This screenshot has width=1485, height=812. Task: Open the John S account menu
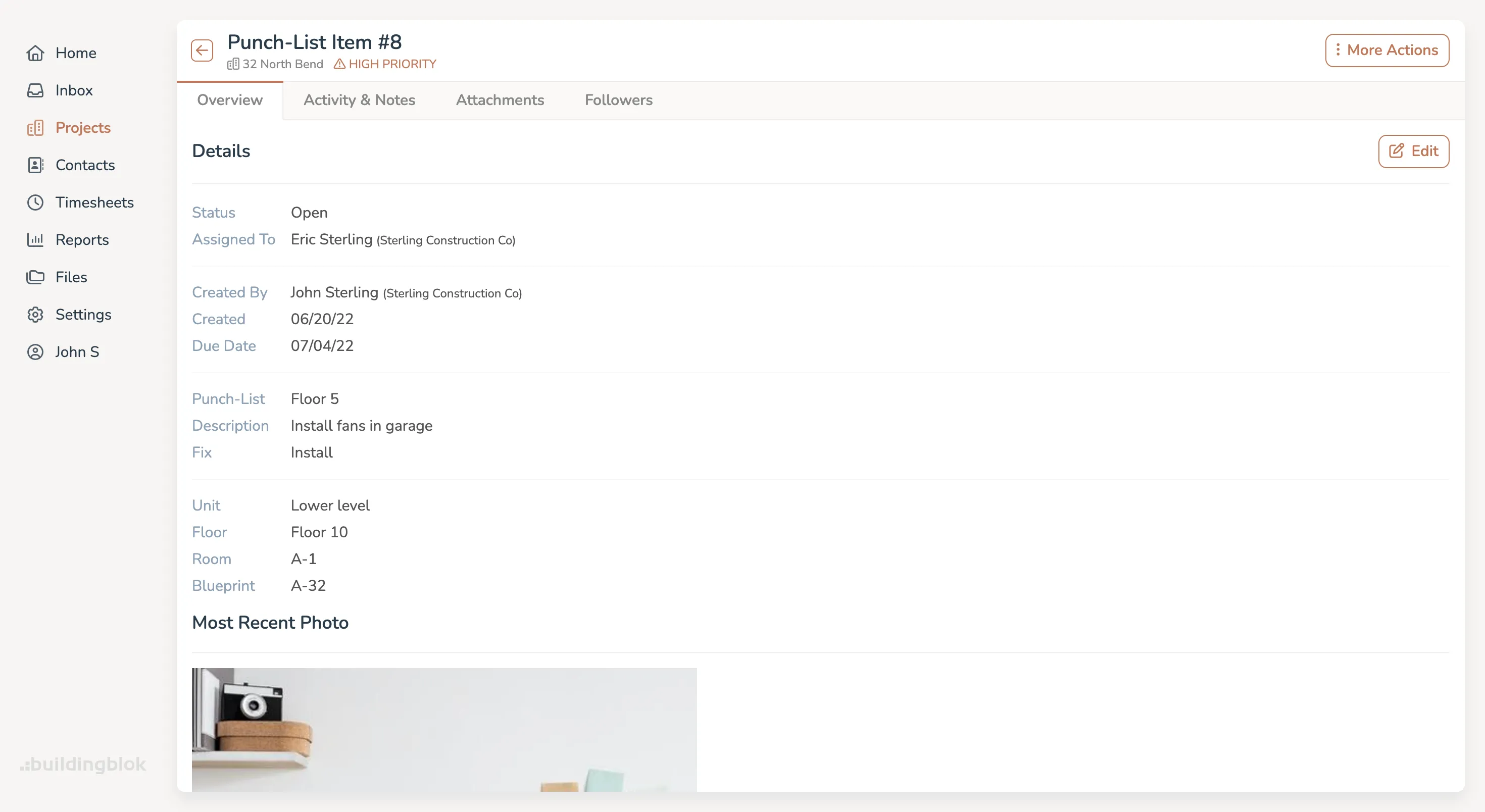pos(77,351)
